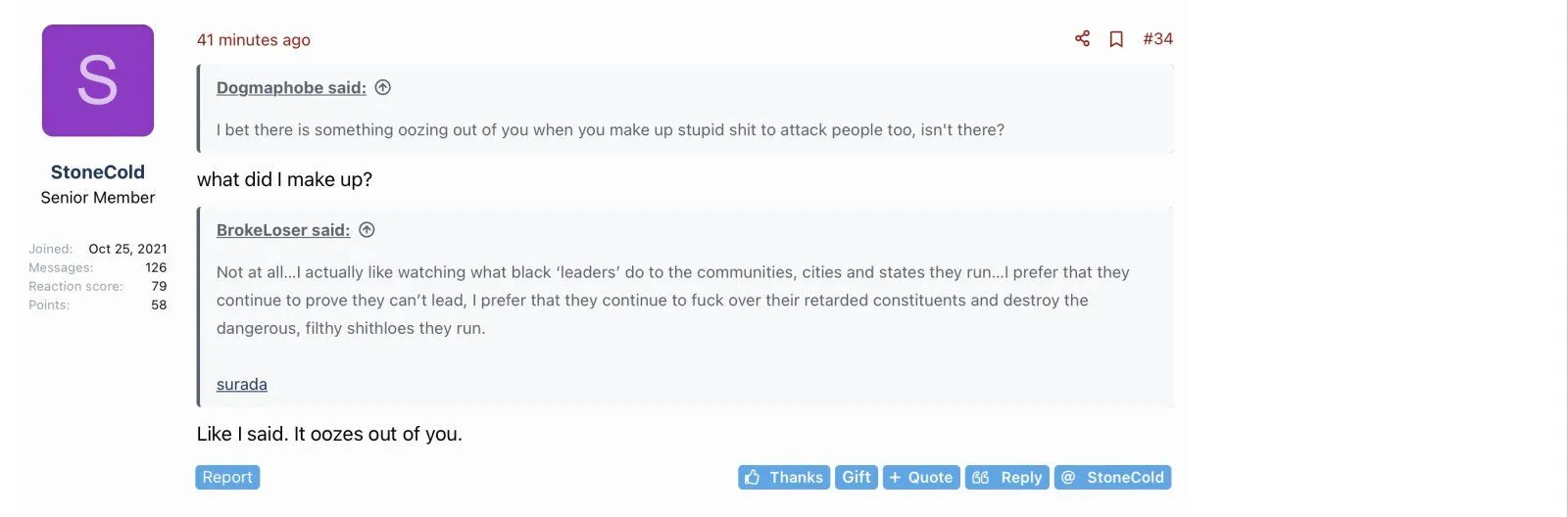Image resolution: width=1568 pixels, height=517 pixels.
Task: Open the #34 post permalink
Action: coord(1157,39)
